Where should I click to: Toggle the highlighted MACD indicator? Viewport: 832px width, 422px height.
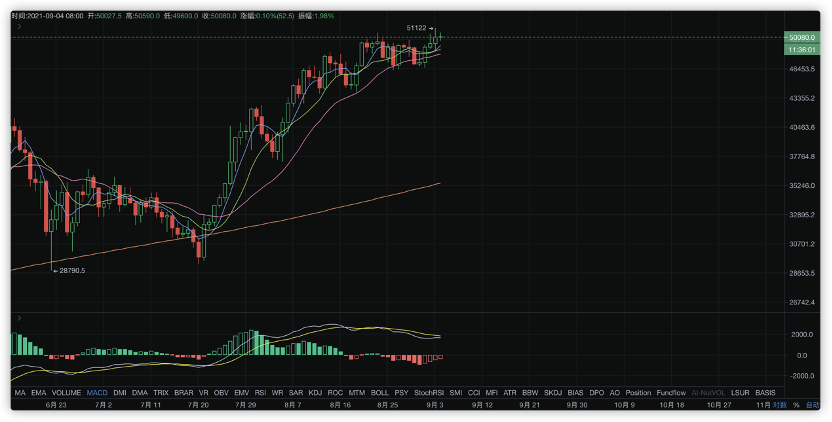tap(98, 393)
